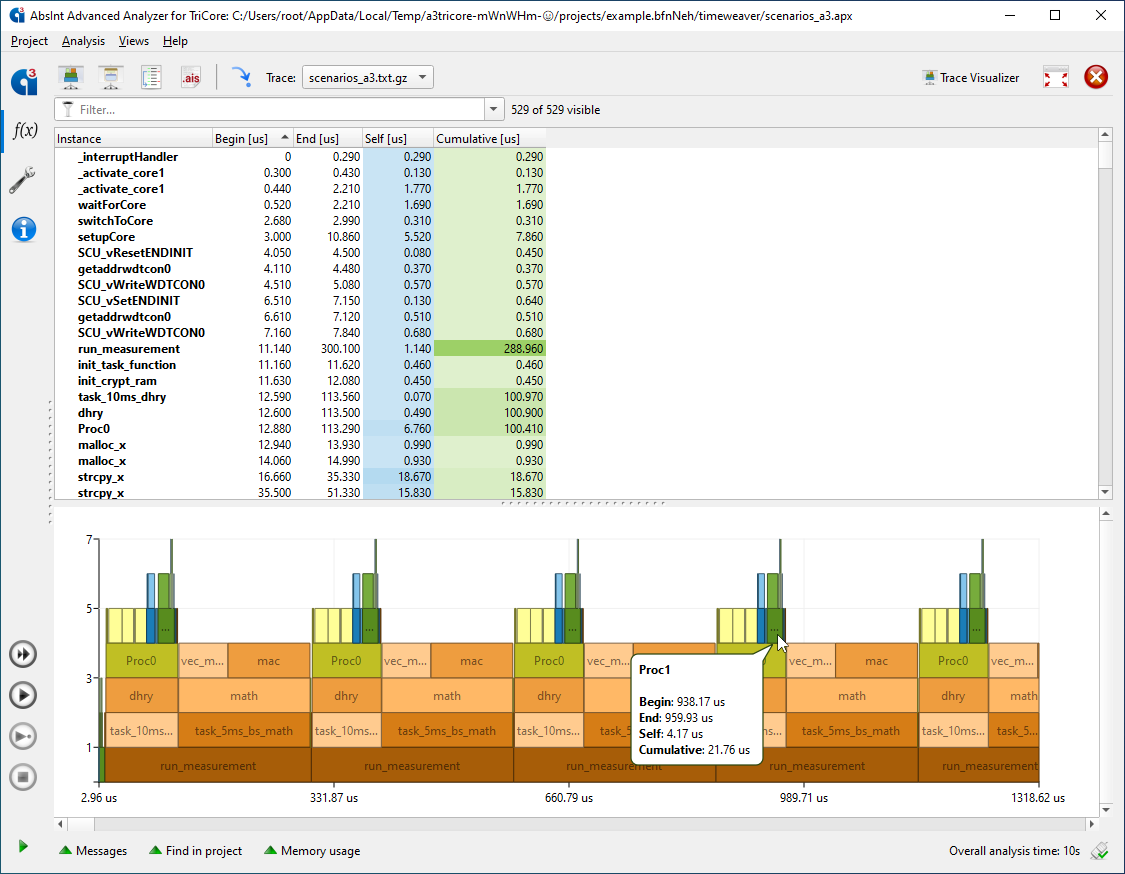Click the second presentation-board toolbar icon

[x=110, y=77]
